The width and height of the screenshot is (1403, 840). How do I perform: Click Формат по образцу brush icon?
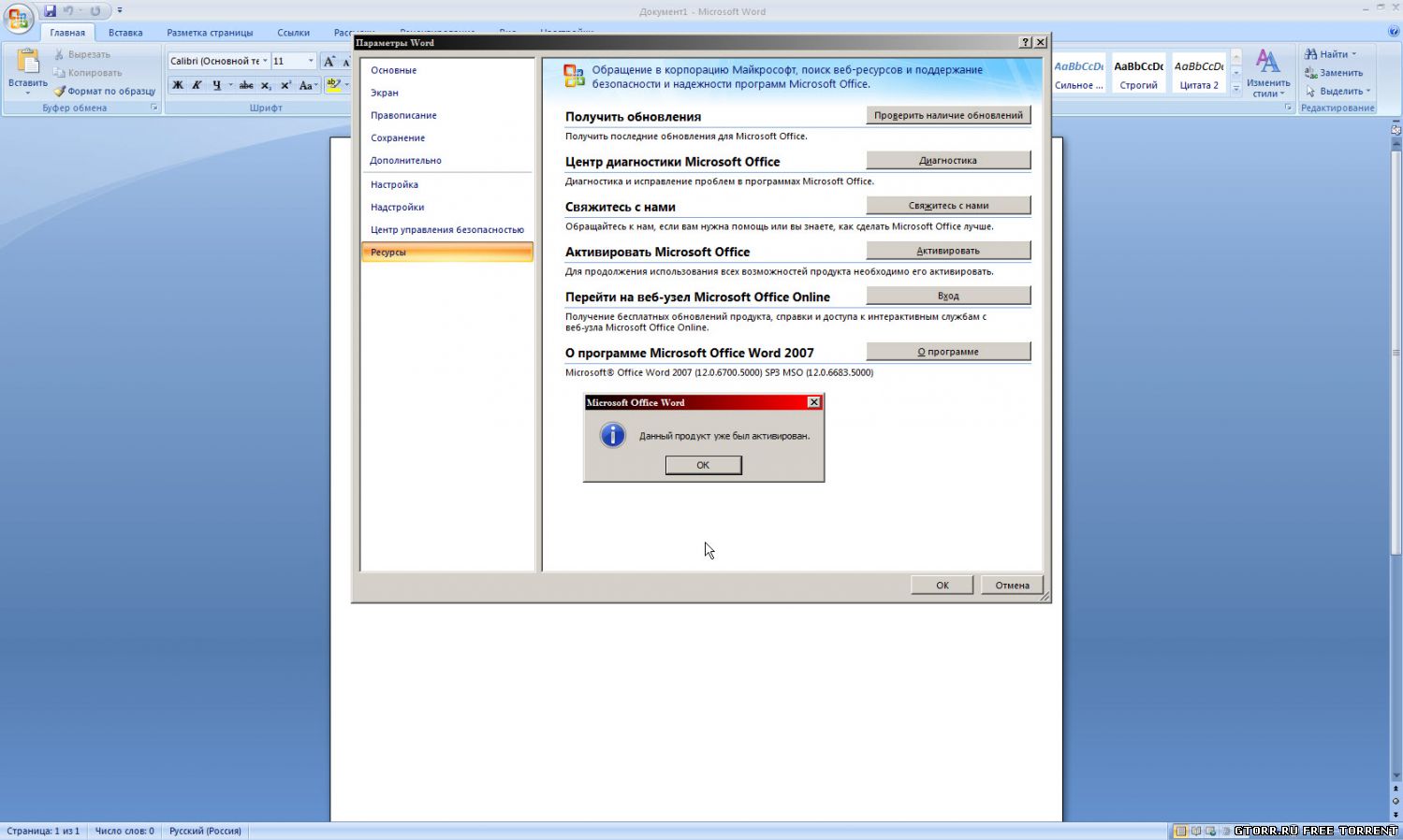[x=59, y=92]
